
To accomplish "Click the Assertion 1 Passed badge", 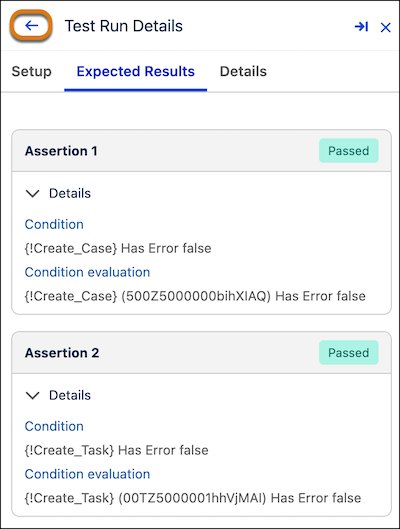I will pyautogui.click(x=349, y=151).
